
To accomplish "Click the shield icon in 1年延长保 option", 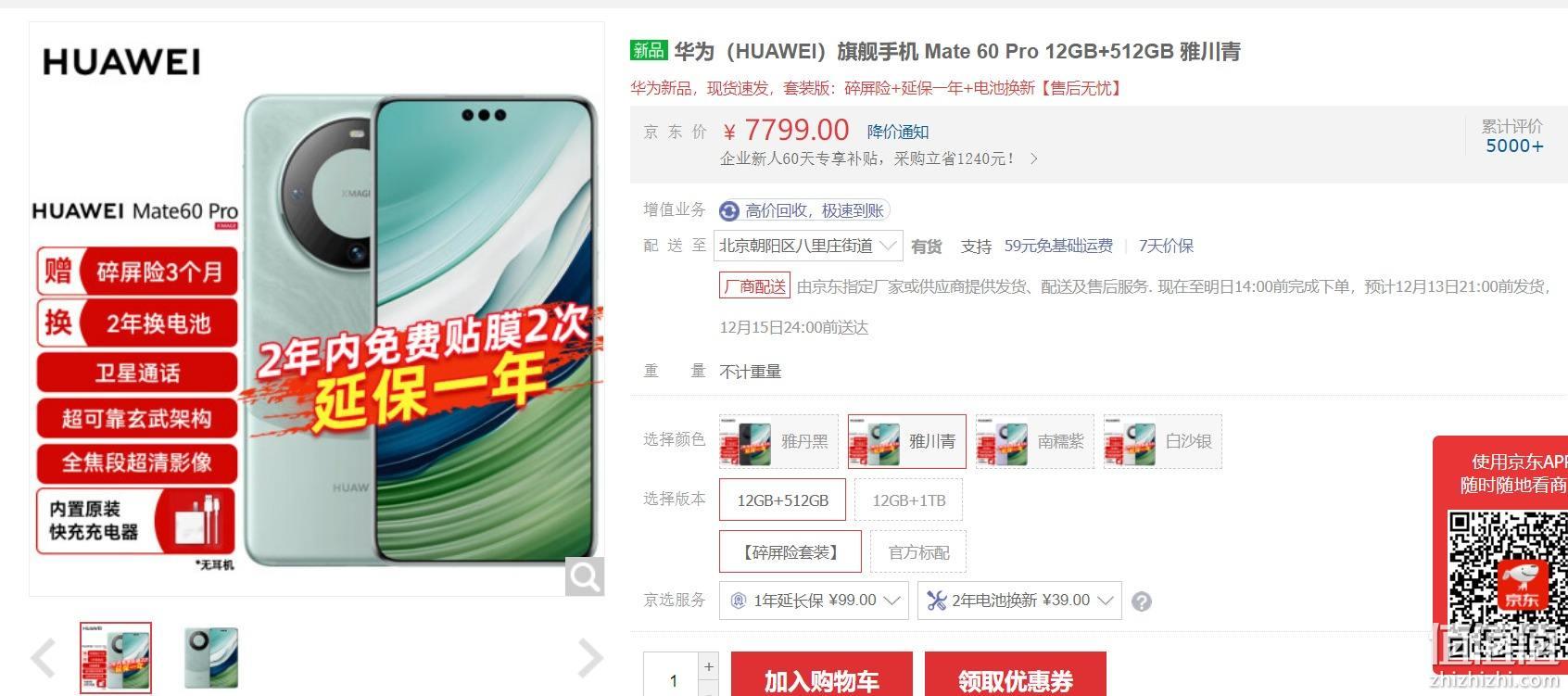I will coord(739,601).
